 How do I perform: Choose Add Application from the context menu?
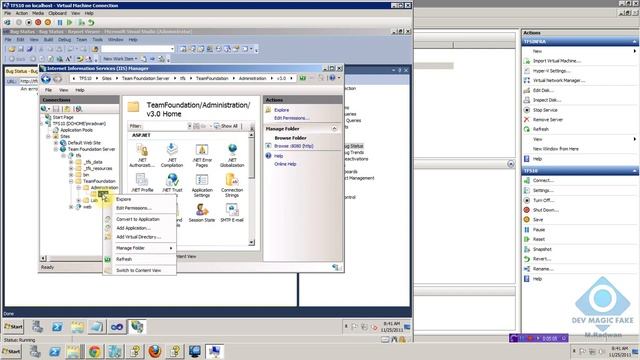pos(140,228)
